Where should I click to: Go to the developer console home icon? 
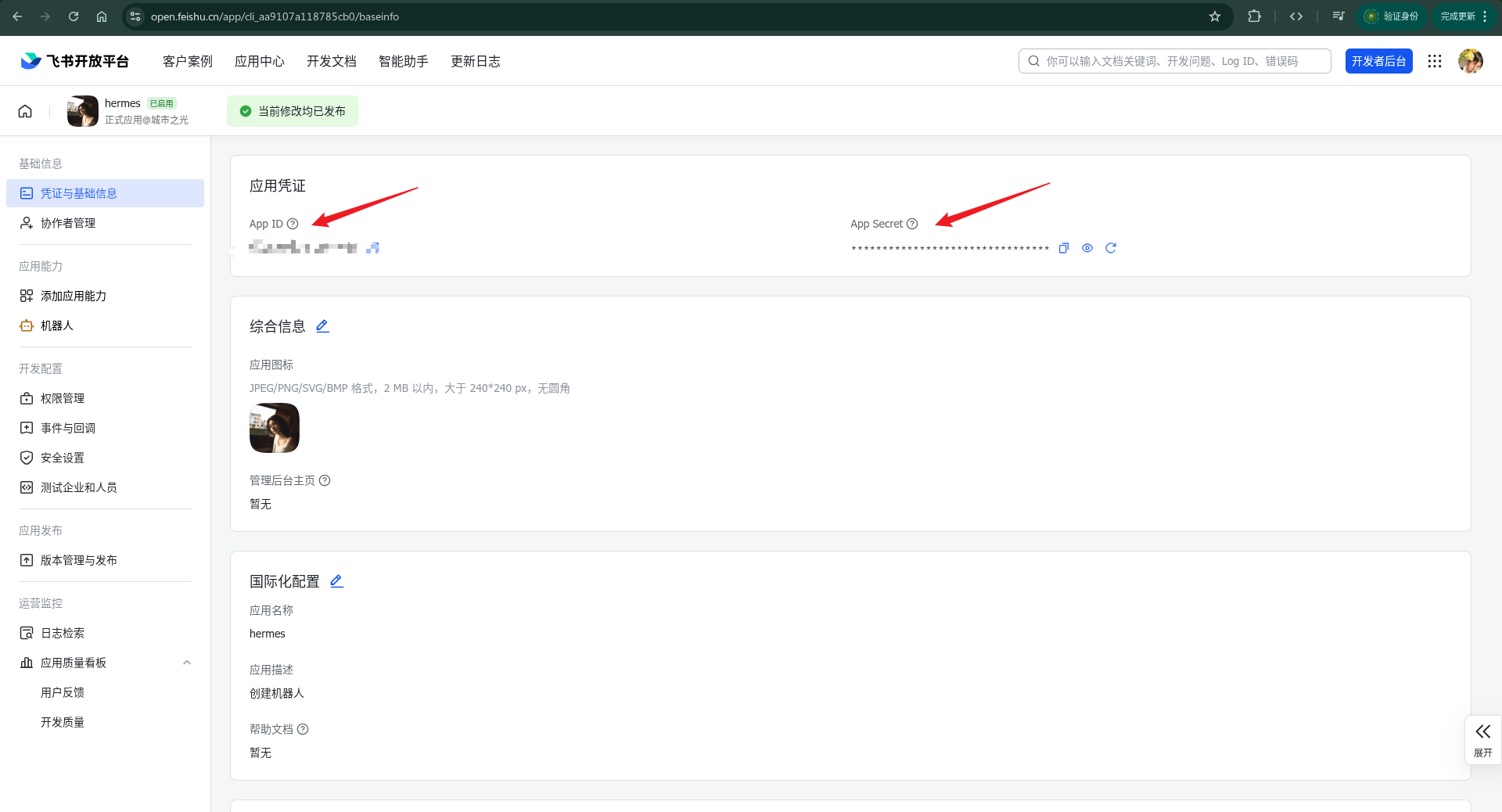[x=25, y=111]
